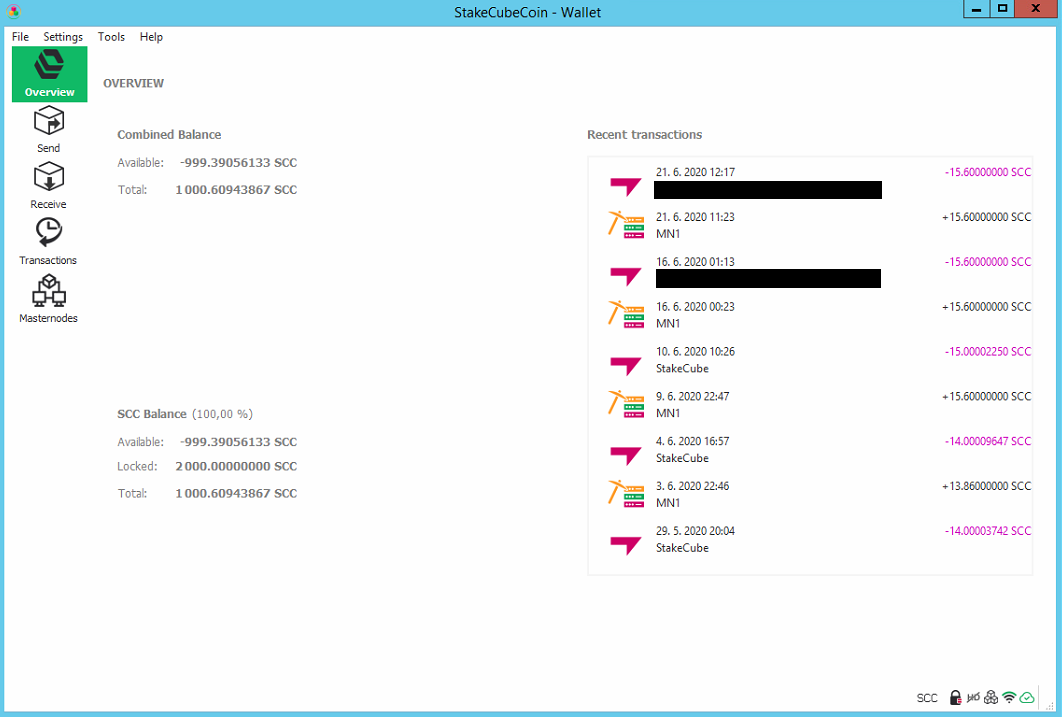
Task: Select the +15.60000000 SCC amount dated 16. 6. 2020 00:23
Action: 986,307
